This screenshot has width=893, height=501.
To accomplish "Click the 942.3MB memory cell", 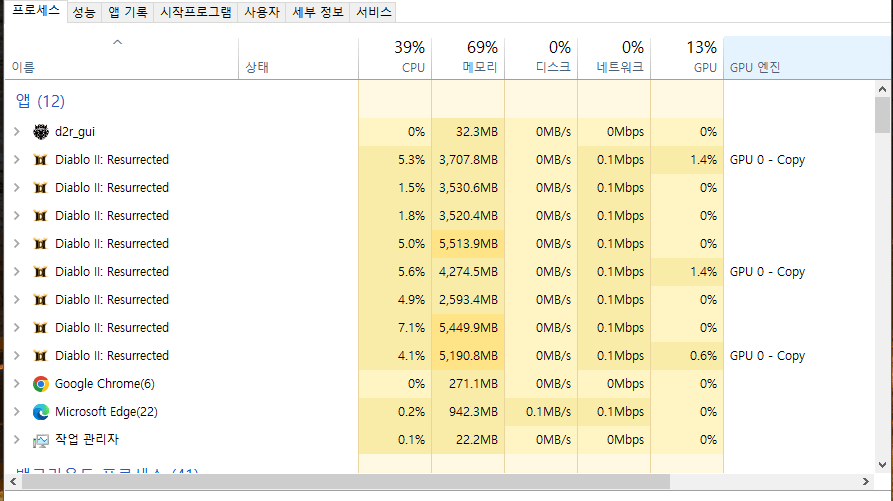I will pyautogui.click(x=468, y=412).
